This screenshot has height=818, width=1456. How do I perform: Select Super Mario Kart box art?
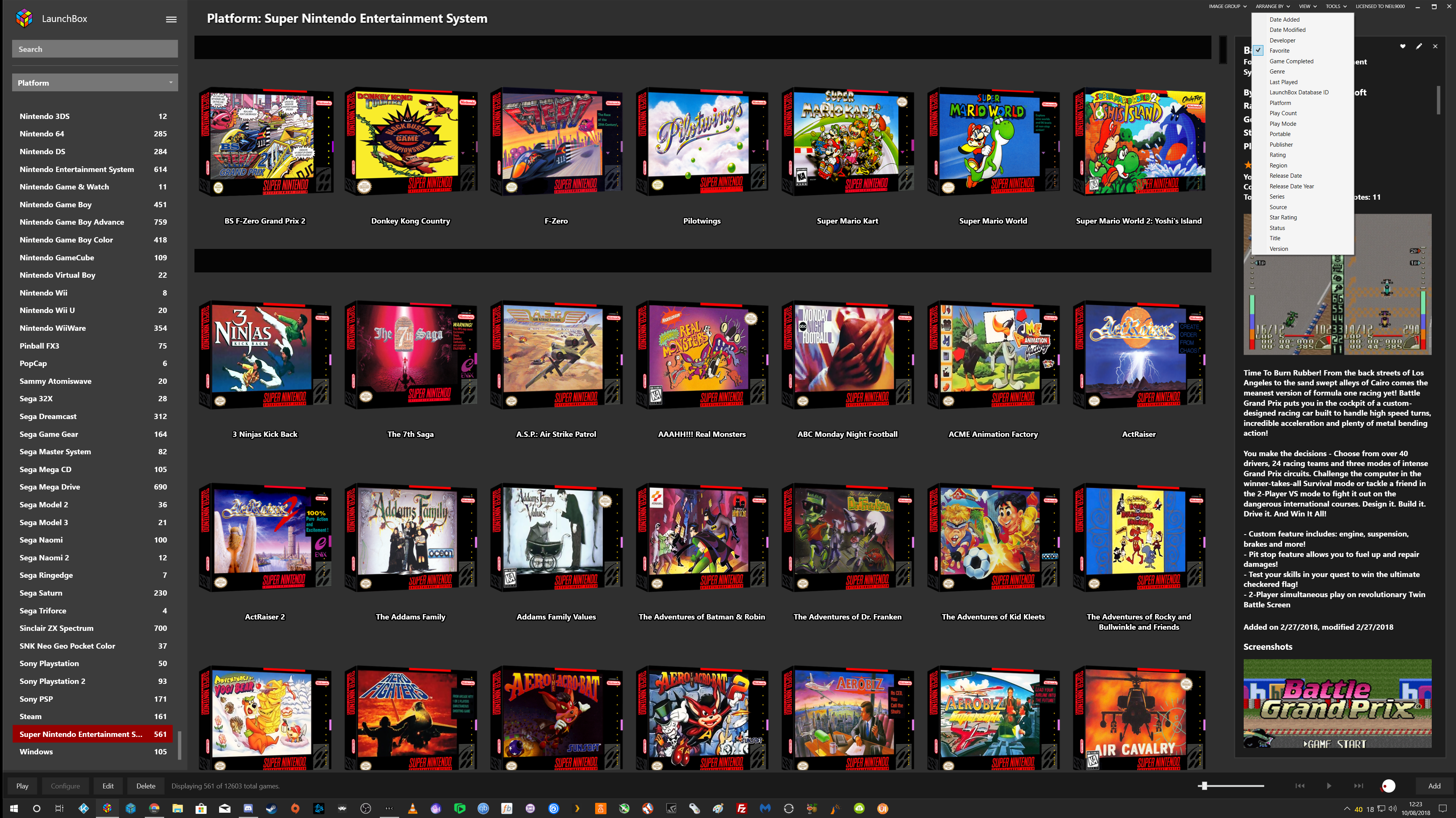[847, 141]
